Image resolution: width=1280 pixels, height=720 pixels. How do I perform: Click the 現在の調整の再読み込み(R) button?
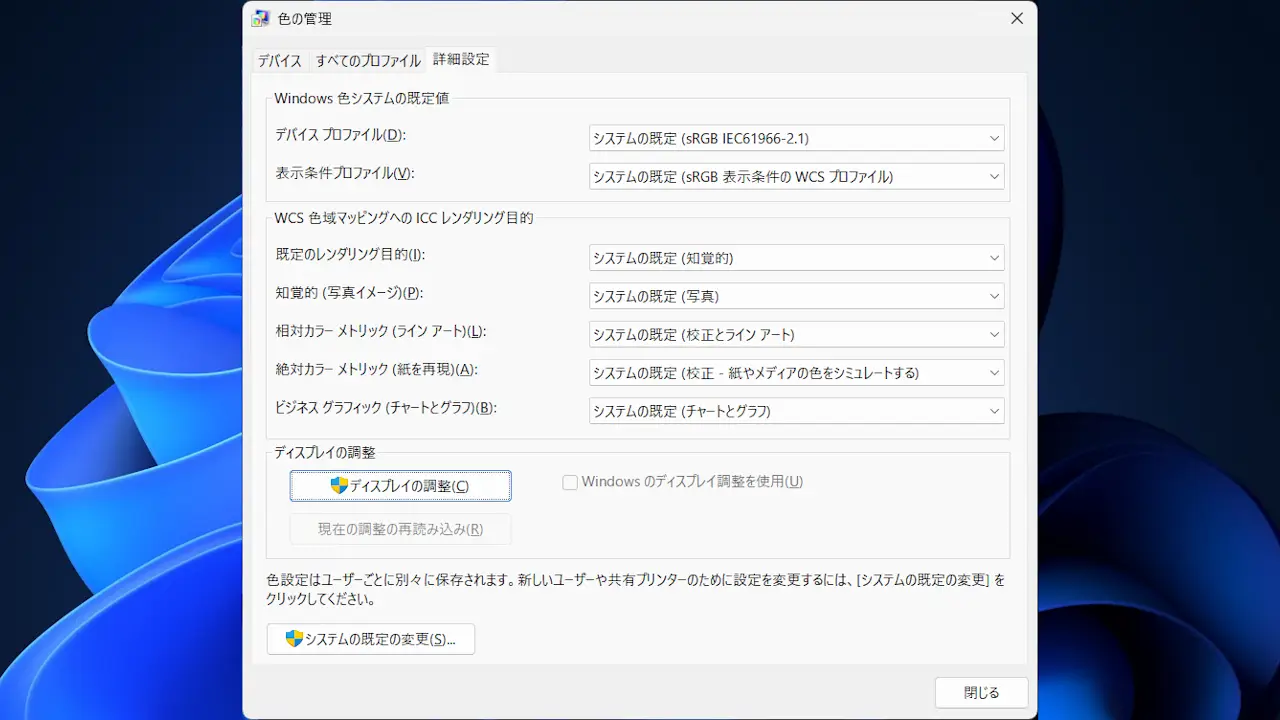400,529
